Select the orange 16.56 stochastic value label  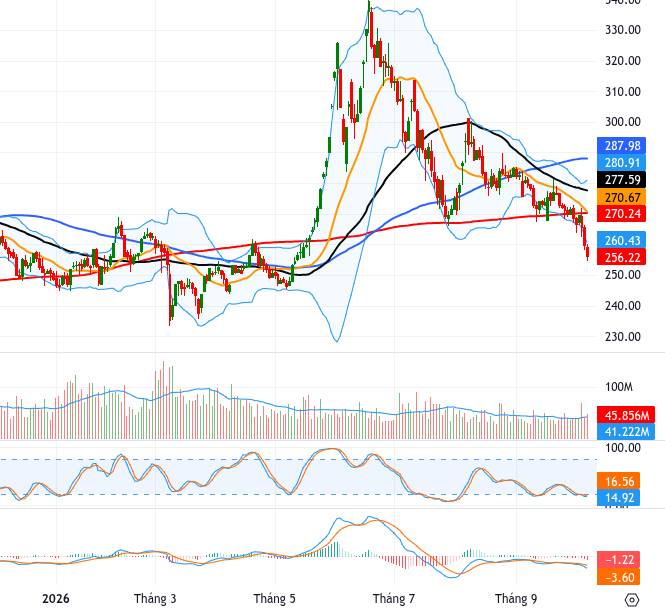pos(618,481)
